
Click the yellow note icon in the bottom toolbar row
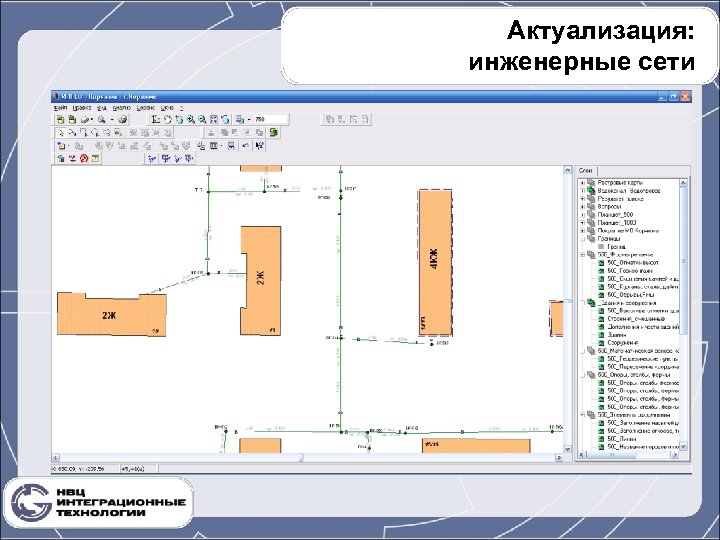click(x=95, y=159)
